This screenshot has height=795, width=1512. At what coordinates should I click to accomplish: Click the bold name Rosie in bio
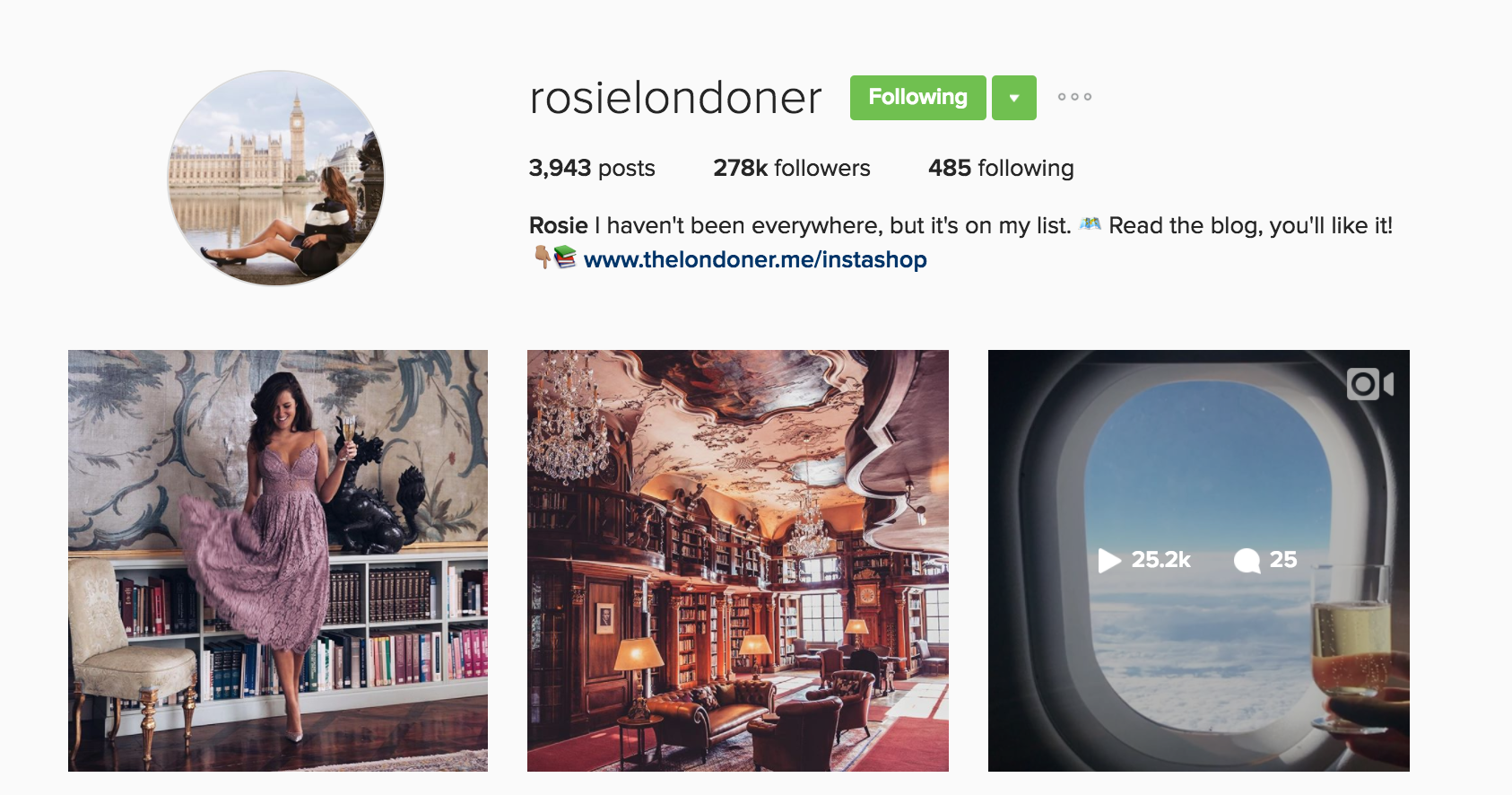(x=558, y=225)
